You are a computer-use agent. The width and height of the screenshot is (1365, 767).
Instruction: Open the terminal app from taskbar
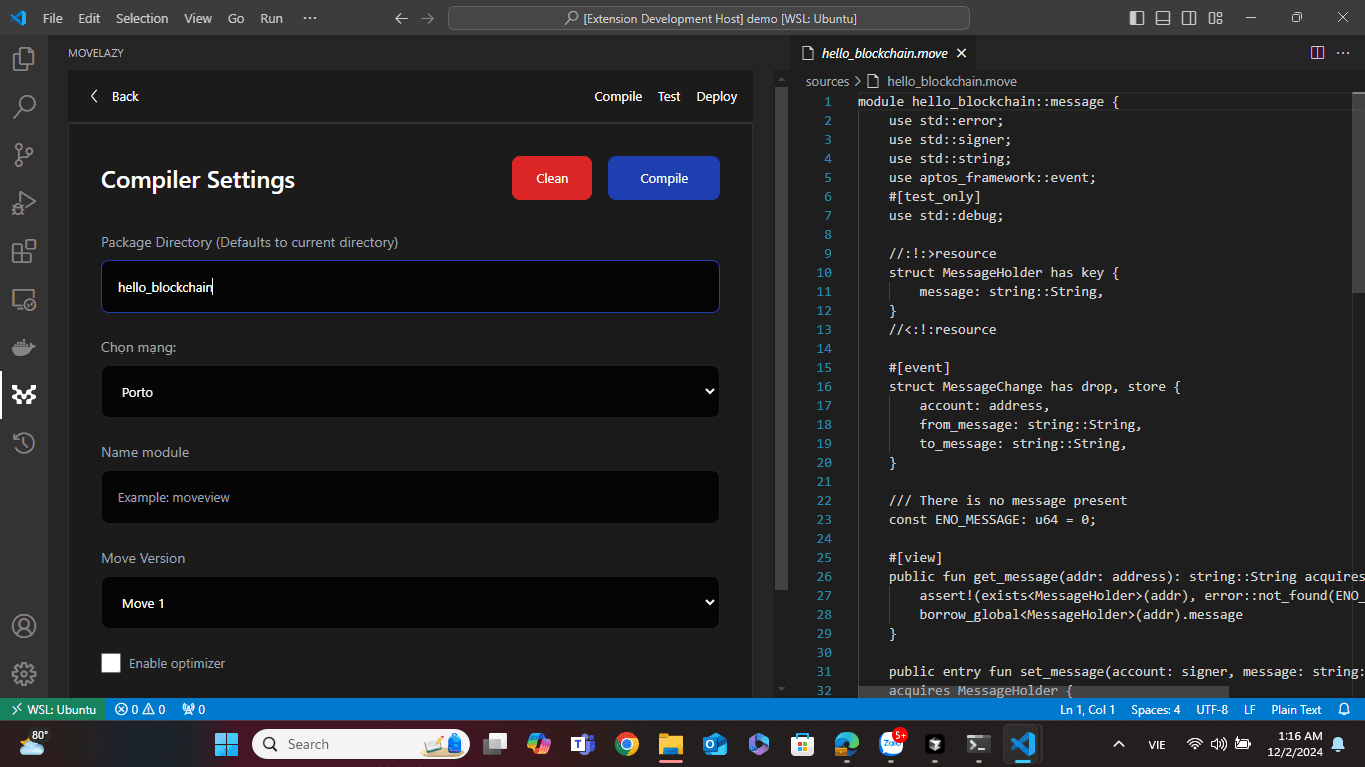pos(979,744)
